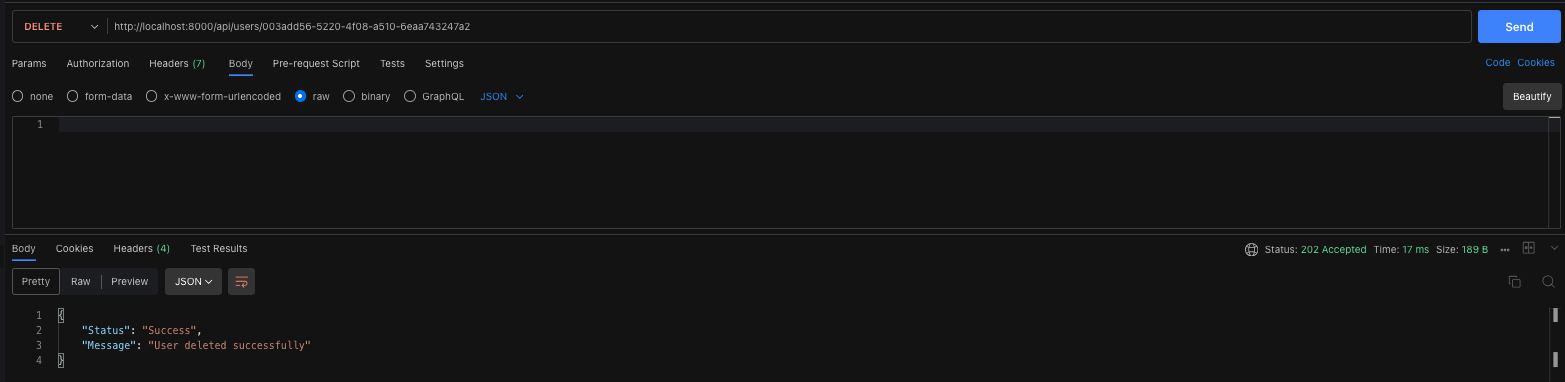Open the Cookies link
This screenshot has height=382, width=1565.
1536,62
